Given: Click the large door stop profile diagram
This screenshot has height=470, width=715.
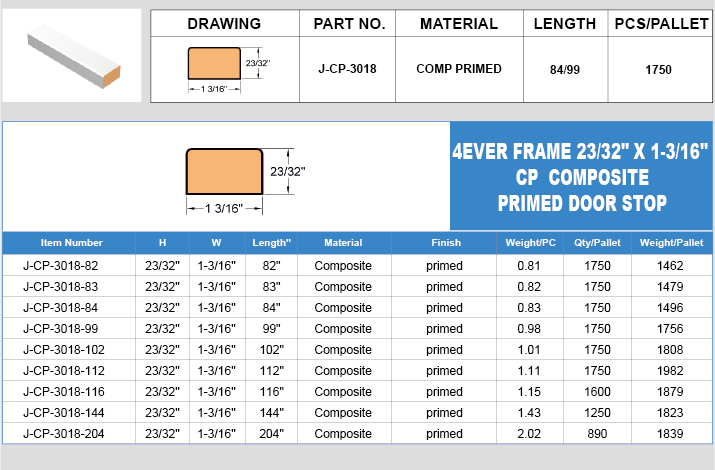Looking at the screenshot, I should pos(245,181).
